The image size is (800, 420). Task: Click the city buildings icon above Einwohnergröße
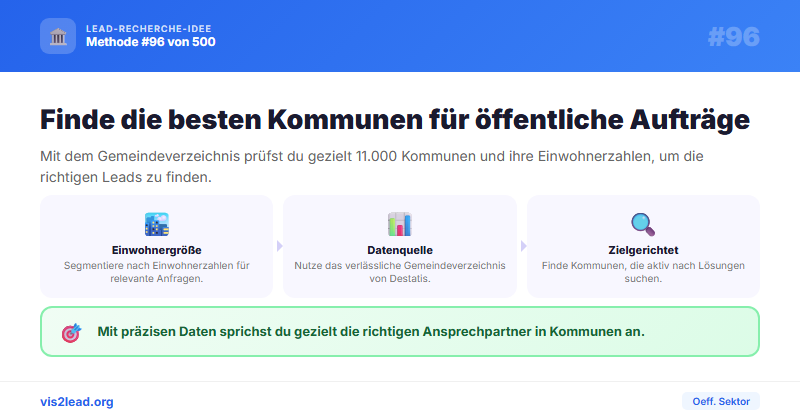(157, 225)
